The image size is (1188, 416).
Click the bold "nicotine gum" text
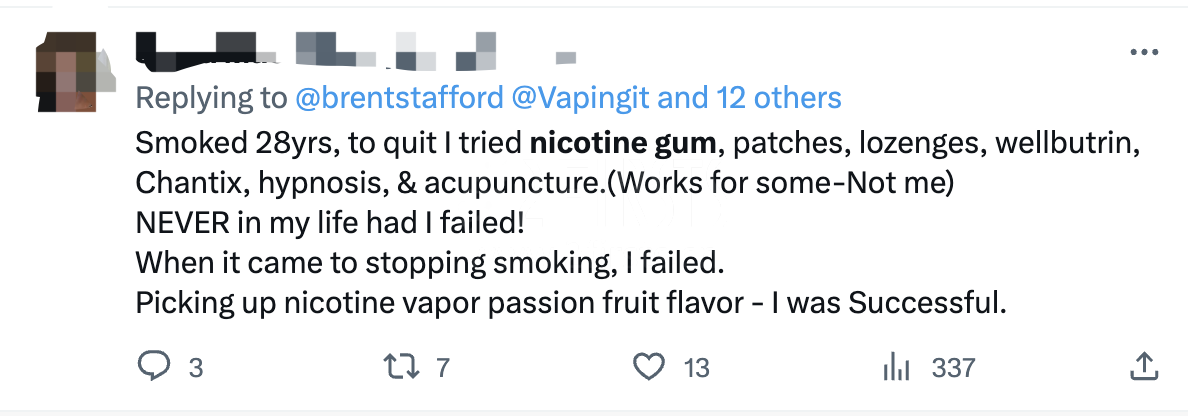click(x=623, y=144)
